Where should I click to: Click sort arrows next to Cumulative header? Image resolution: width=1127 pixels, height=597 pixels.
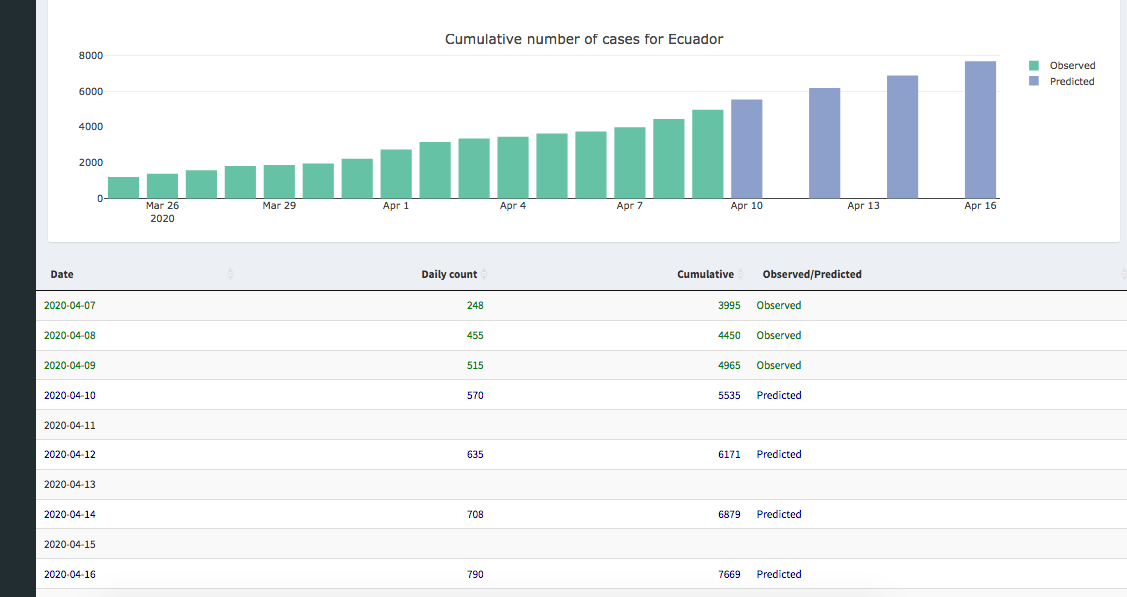tap(741, 274)
